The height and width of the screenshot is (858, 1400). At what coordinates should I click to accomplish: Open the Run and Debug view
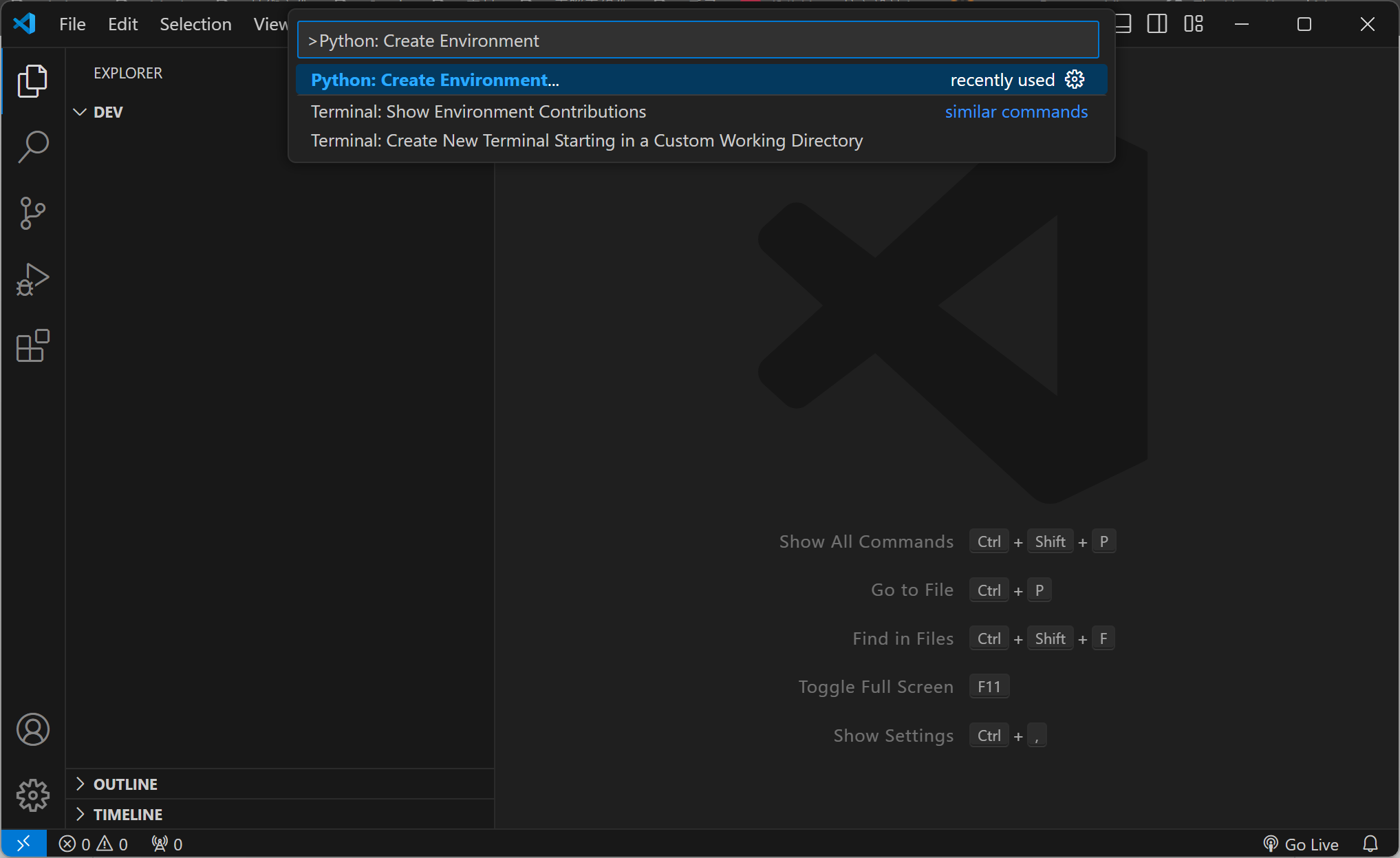[x=32, y=279]
